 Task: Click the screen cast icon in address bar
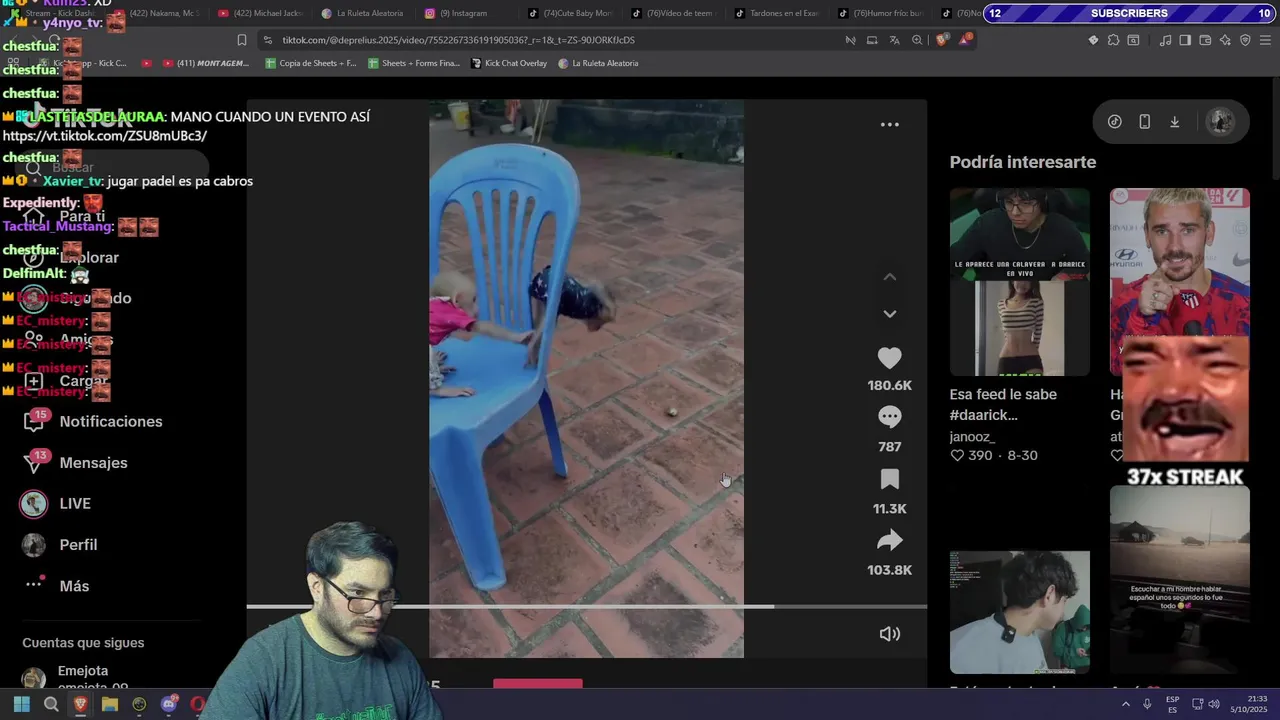click(872, 40)
